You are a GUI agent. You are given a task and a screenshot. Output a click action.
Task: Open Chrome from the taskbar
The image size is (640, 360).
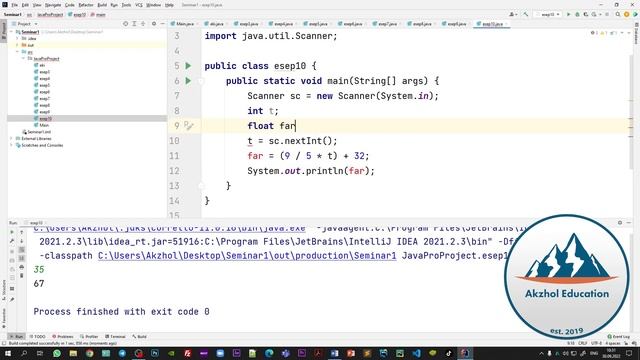[x=89, y=353]
